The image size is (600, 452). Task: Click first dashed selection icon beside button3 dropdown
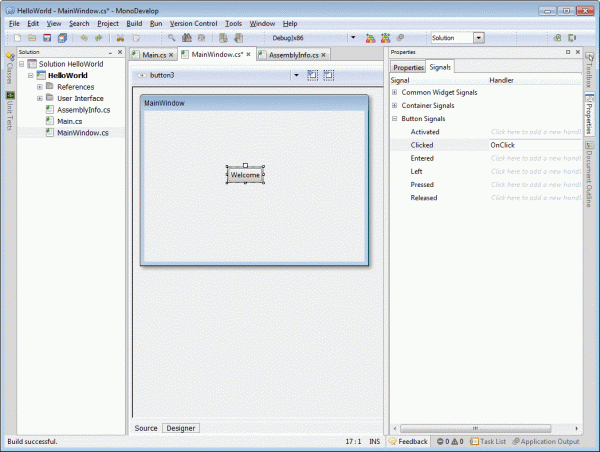tap(312, 75)
